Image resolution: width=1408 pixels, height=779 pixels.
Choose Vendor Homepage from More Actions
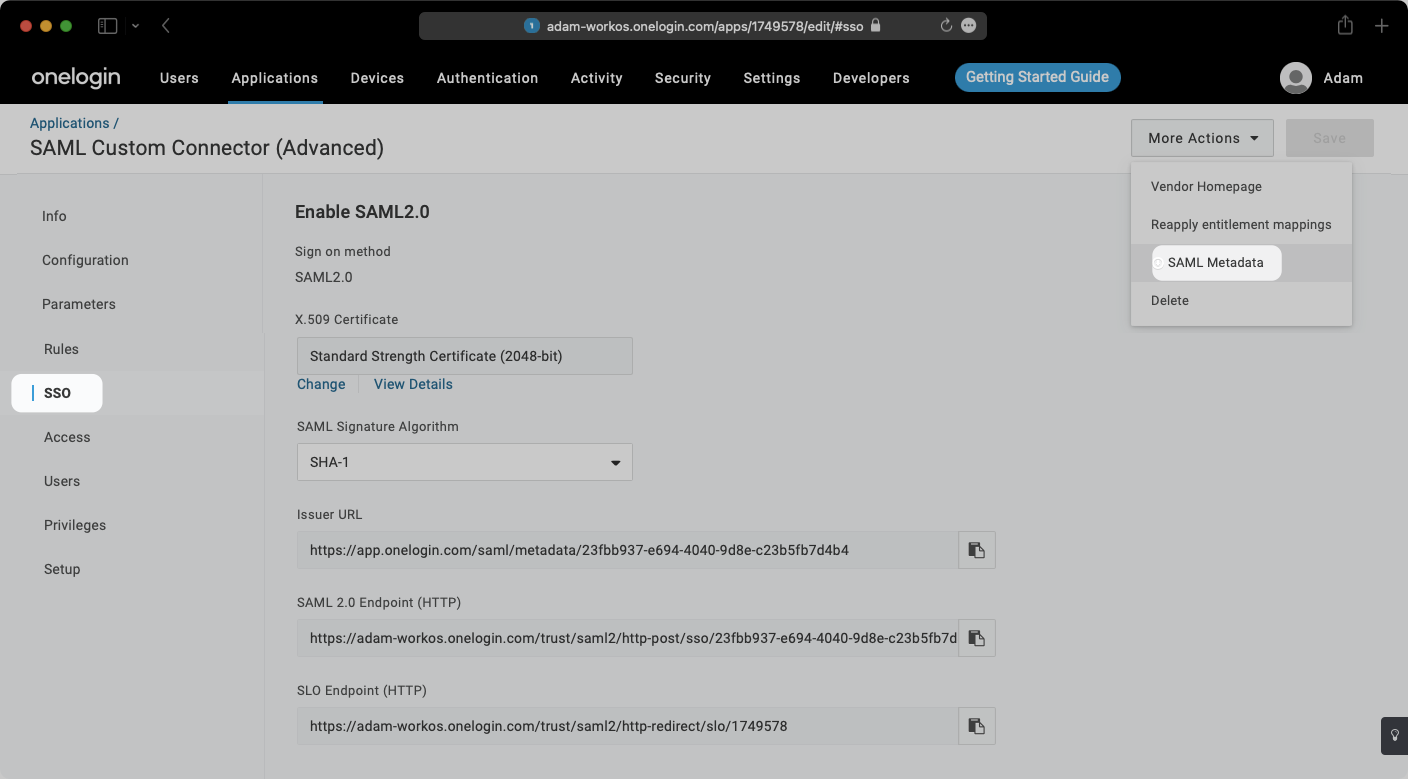click(1206, 186)
